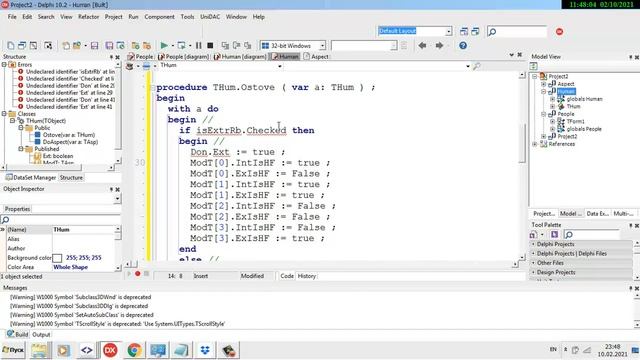This screenshot has height=360, width=640.
Task: Click the single Save disk icon
Action: pyautogui.click(x=94, y=45)
